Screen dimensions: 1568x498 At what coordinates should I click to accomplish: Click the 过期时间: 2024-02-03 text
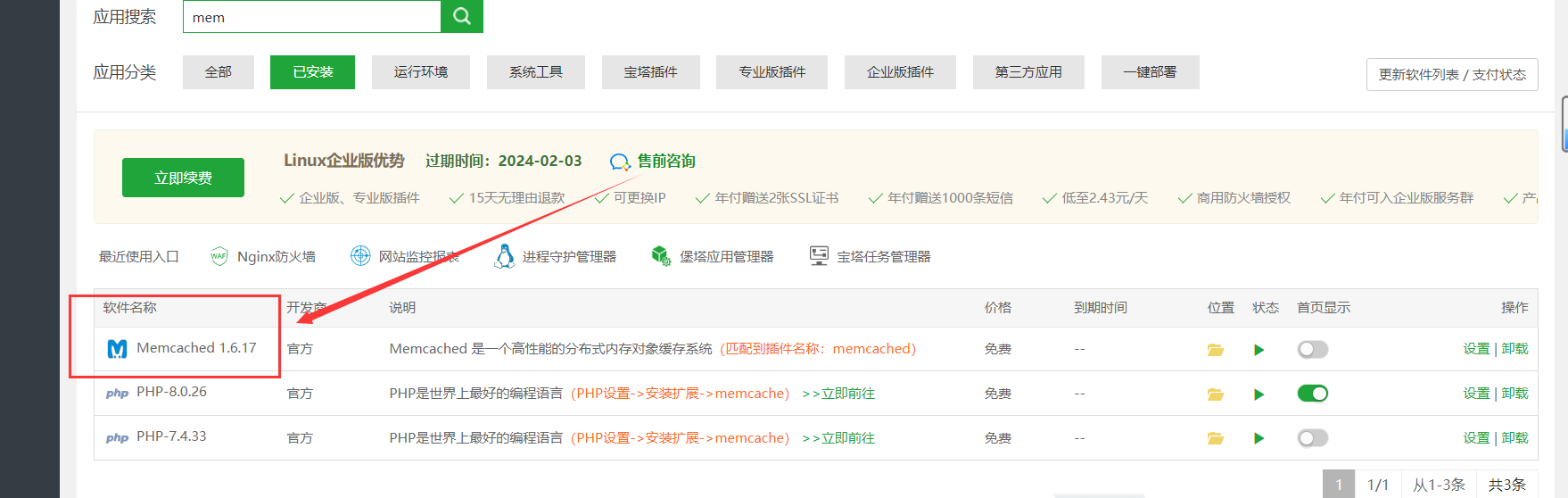tap(503, 162)
